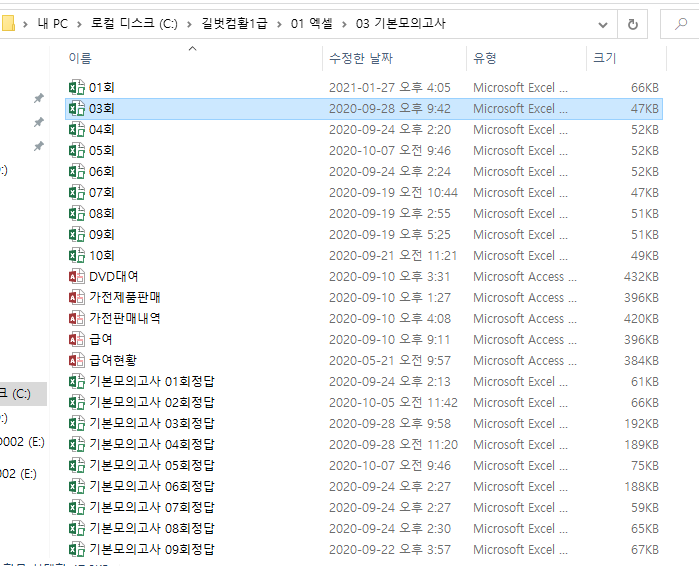699x566 pixels.
Task: Refresh the current folder view
Action: click(632, 24)
